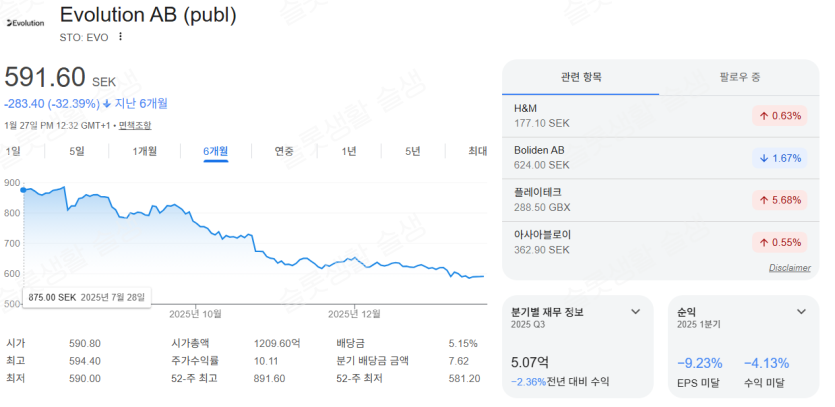This screenshot has height=407, width=835.
Task: Show the 1개월 price chart
Action: (x=145, y=151)
